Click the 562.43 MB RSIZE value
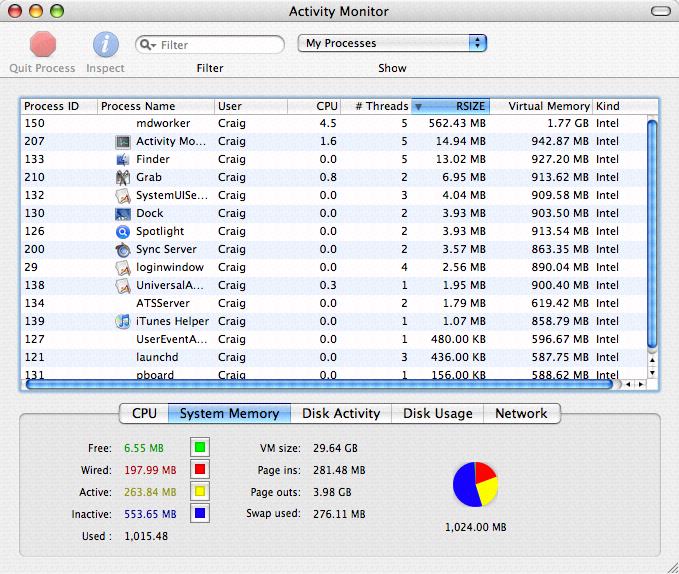 tap(457, 123)
